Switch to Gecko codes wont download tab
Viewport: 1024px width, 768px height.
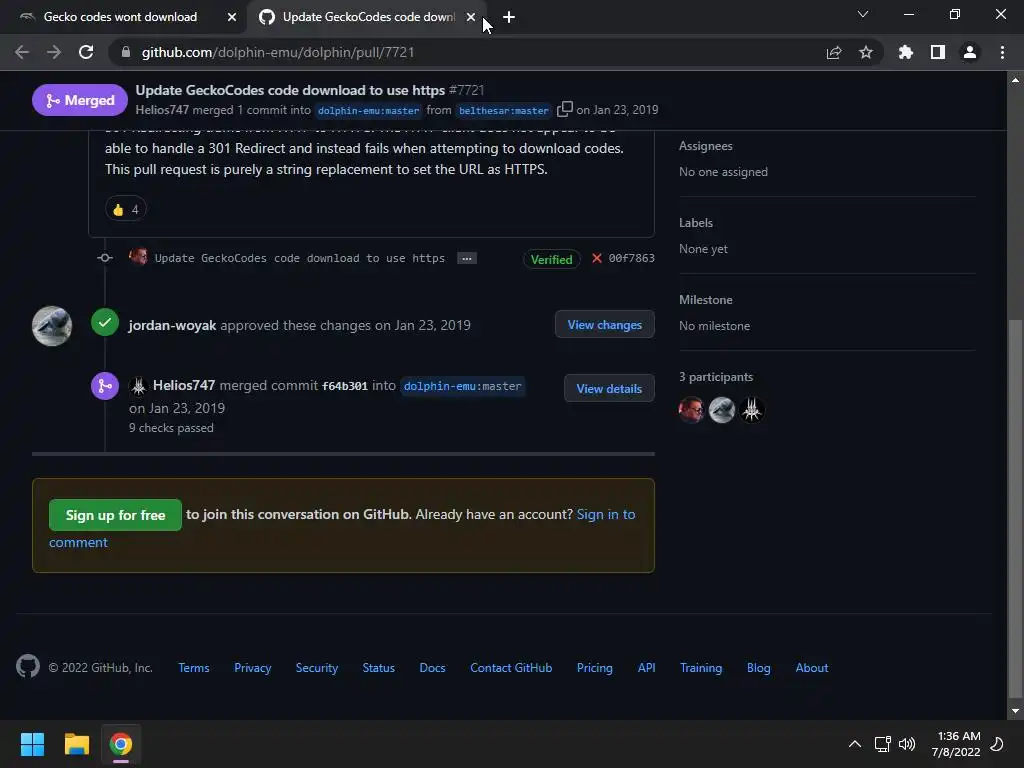click(x=120, y=17)
